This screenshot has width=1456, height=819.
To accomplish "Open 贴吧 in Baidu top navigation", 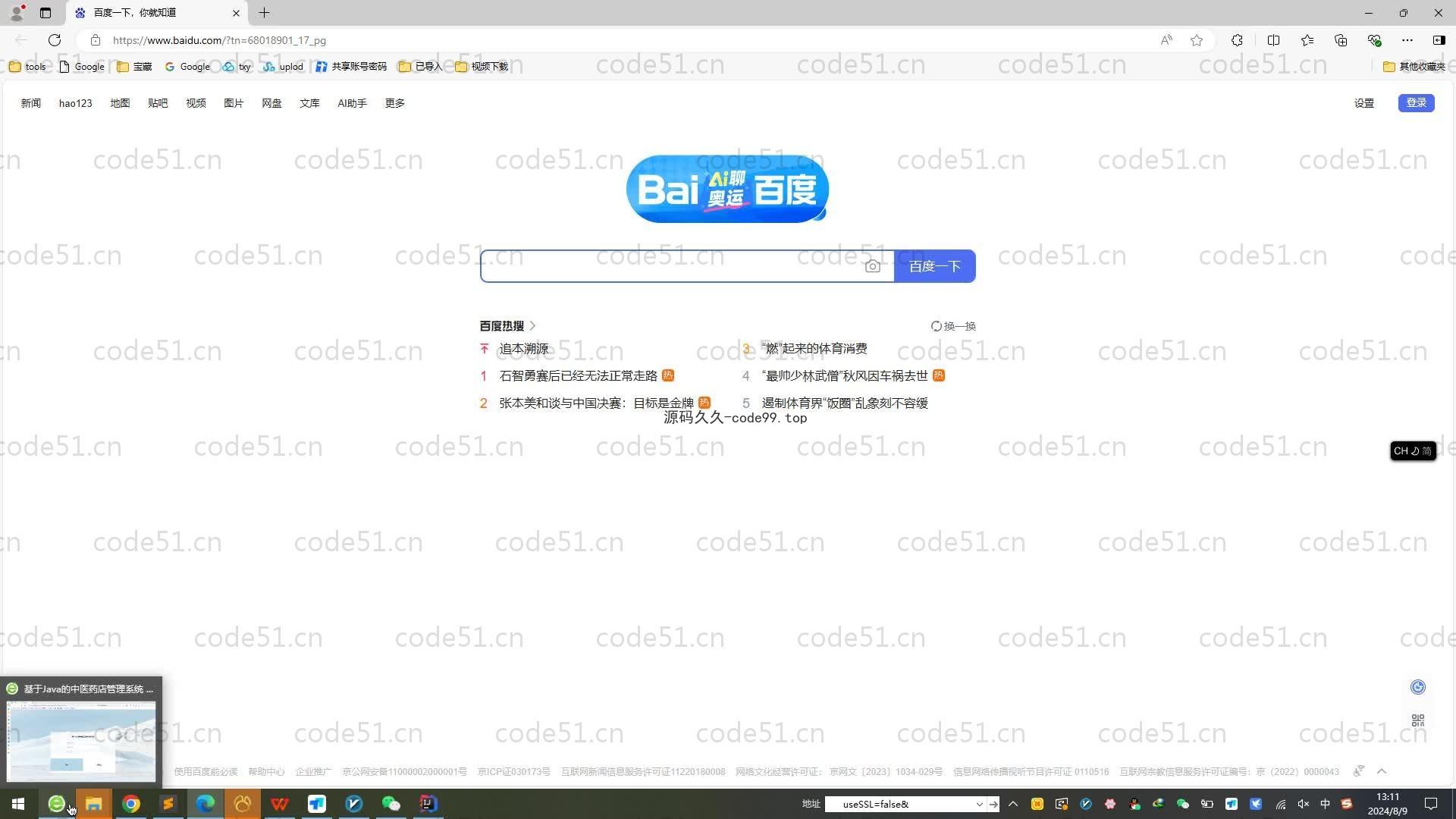I will pos(158,103).
